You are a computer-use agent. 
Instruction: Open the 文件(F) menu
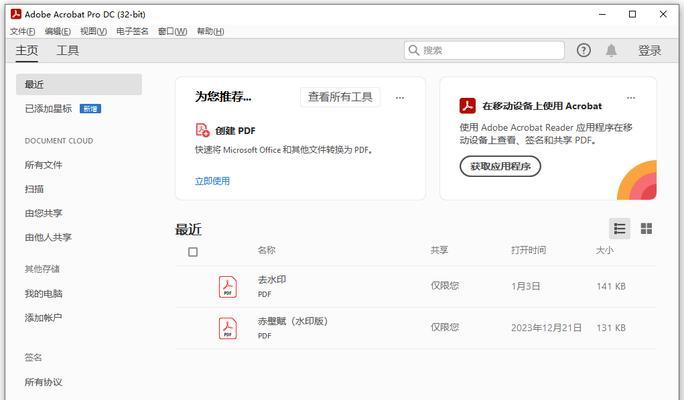click(22, 31)
